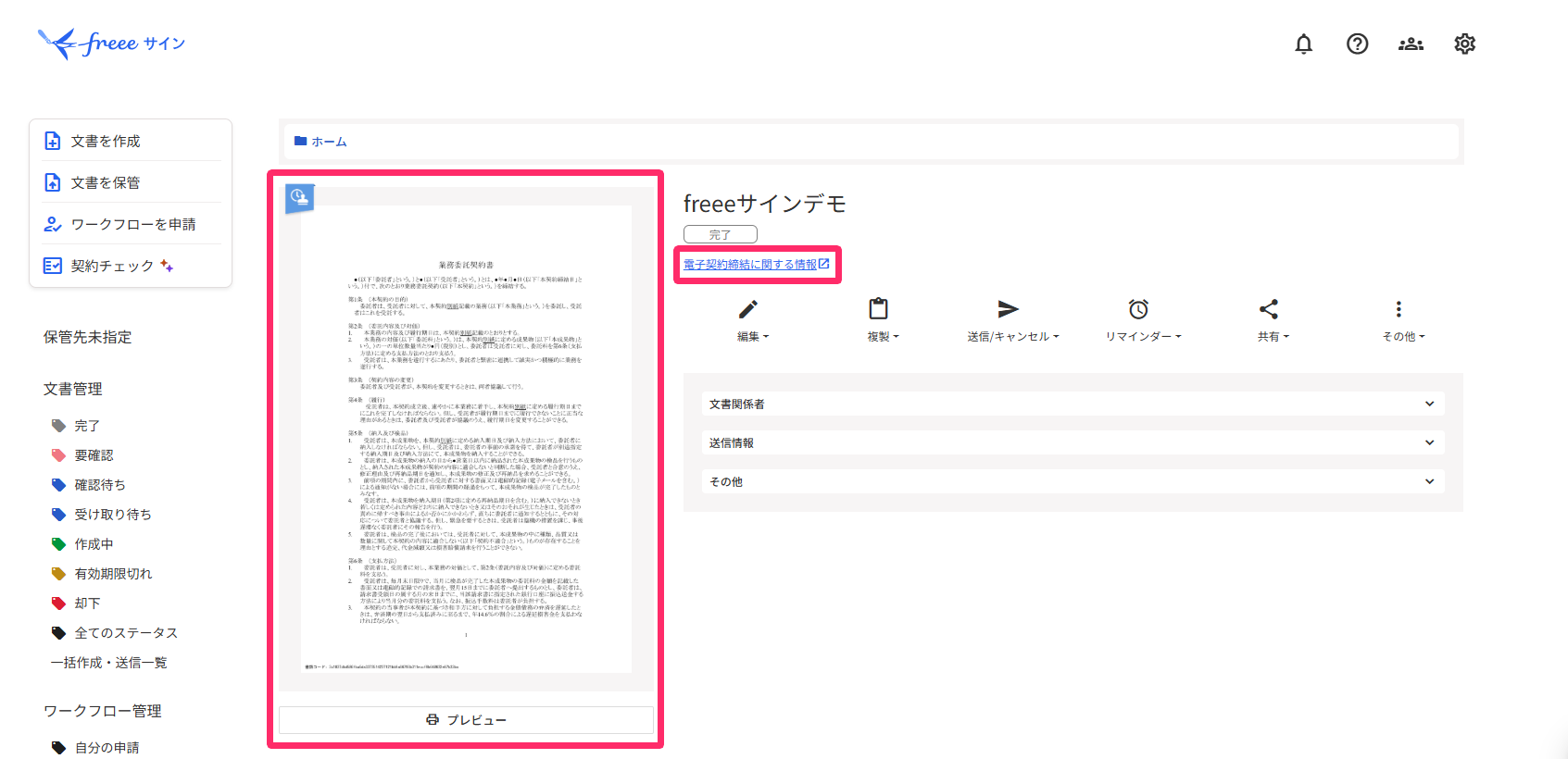This screenshot has width=1568, height=759.
Task: Click the プレビュー button
Action: click(466, 720)
